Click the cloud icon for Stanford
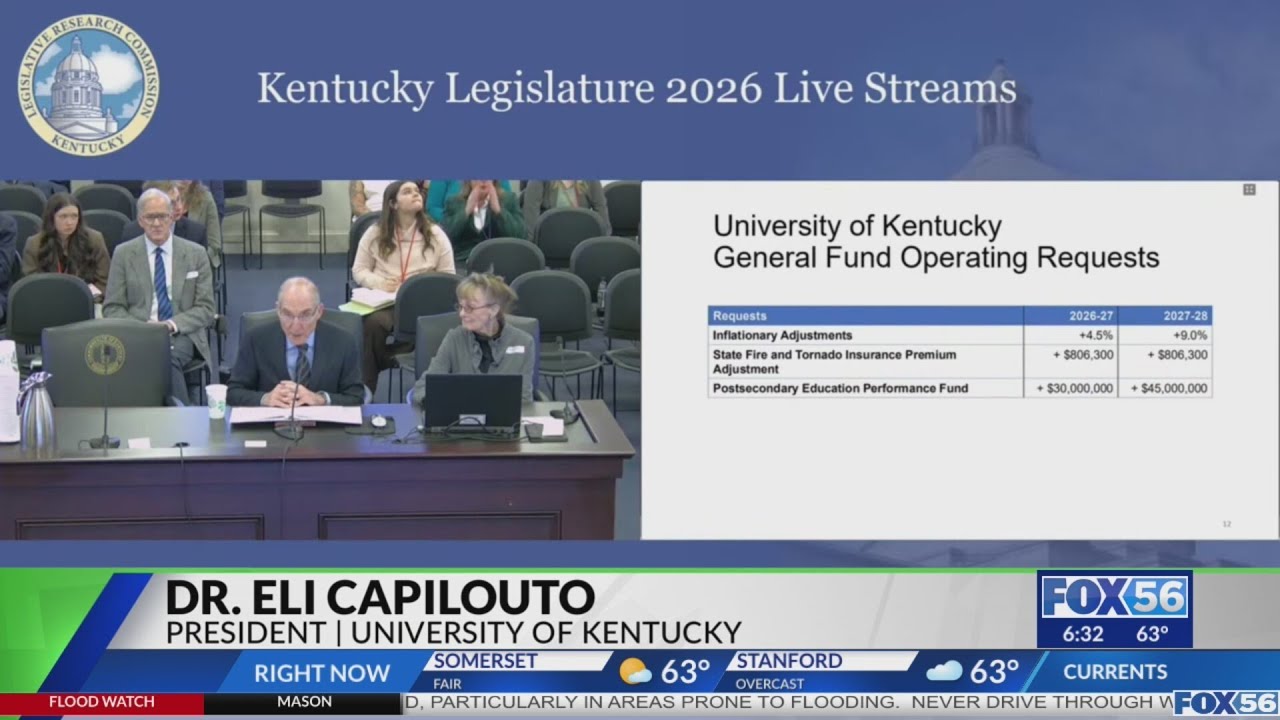The image size is (1280, 720). pos(944,671)
